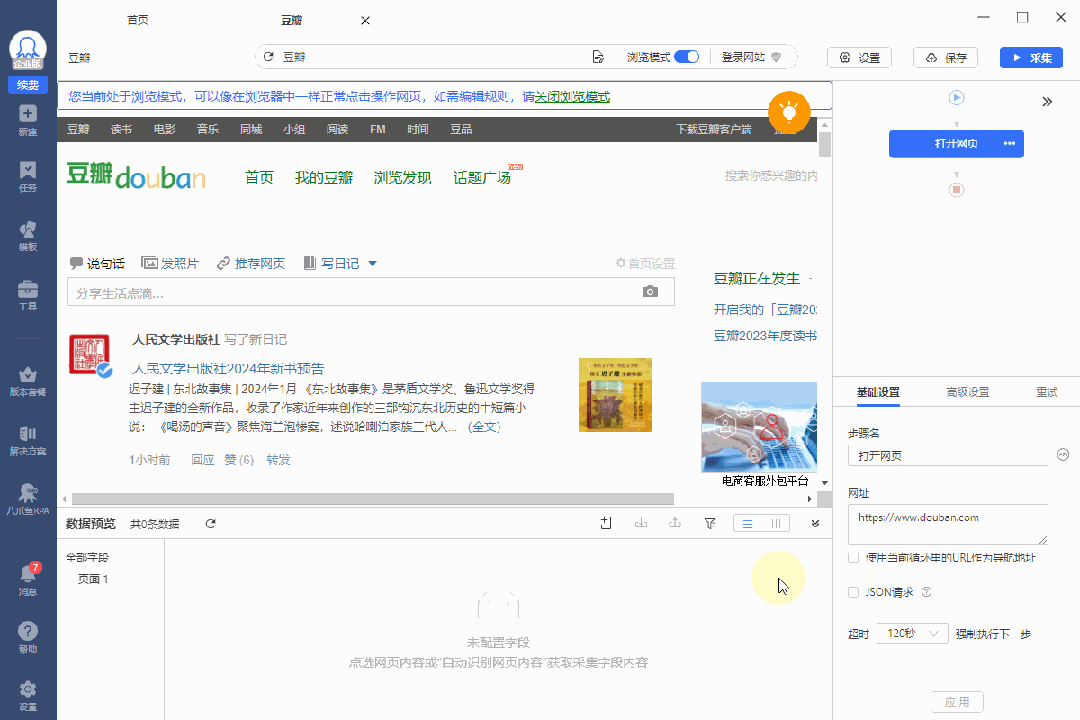This screenshot has width=1080, height=720.
Task: Switch to the 首页 tab at top
Action: [x=138, y=20]
